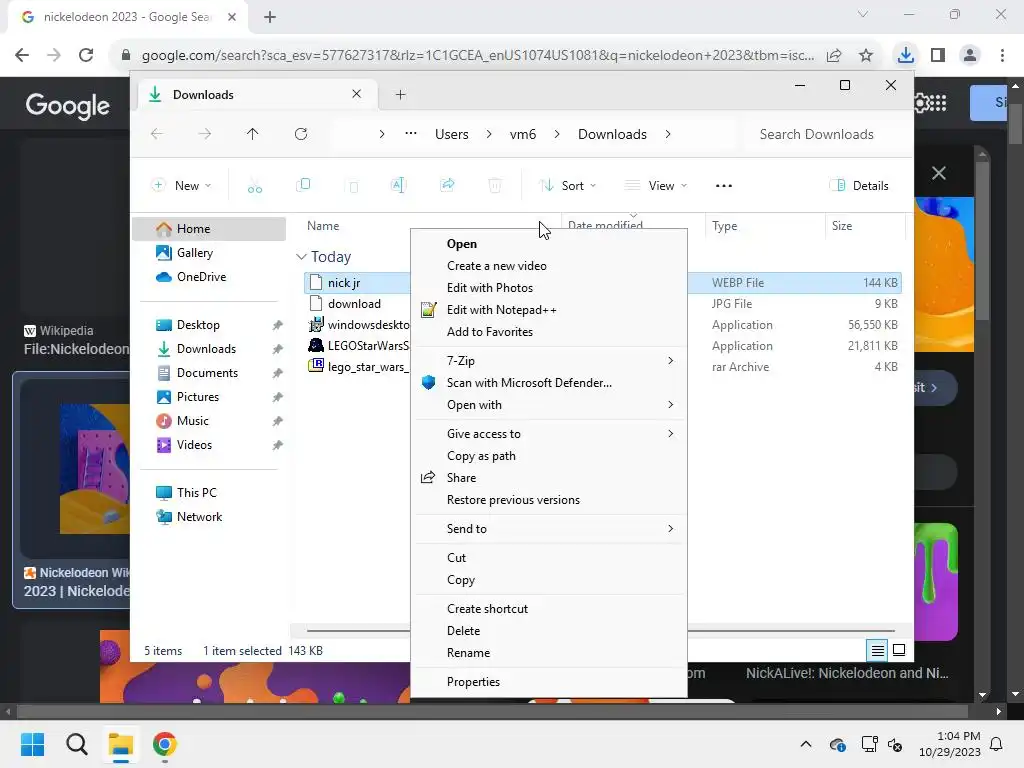Open Chrome downloads icon in browser toolbar

(905, 55)
